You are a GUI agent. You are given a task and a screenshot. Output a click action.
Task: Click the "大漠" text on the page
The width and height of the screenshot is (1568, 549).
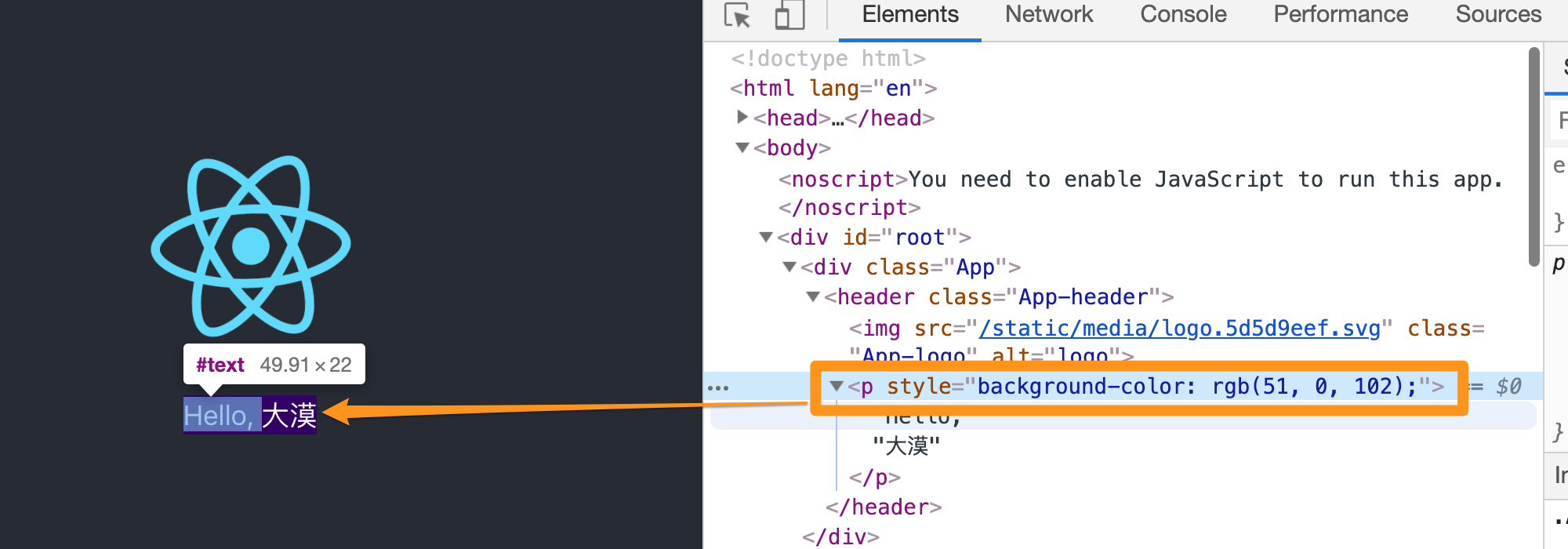pos(289,416)
